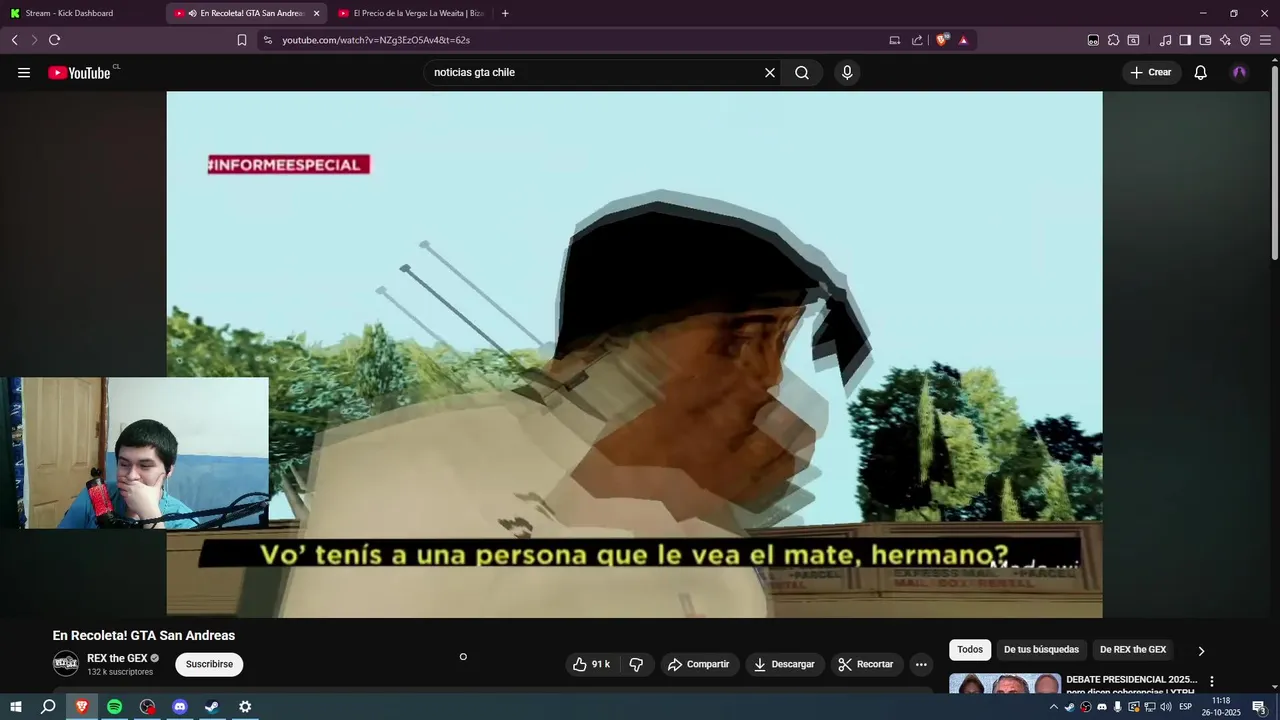
Task: Open Discord from the taskbar
Action: pos(180,707)
